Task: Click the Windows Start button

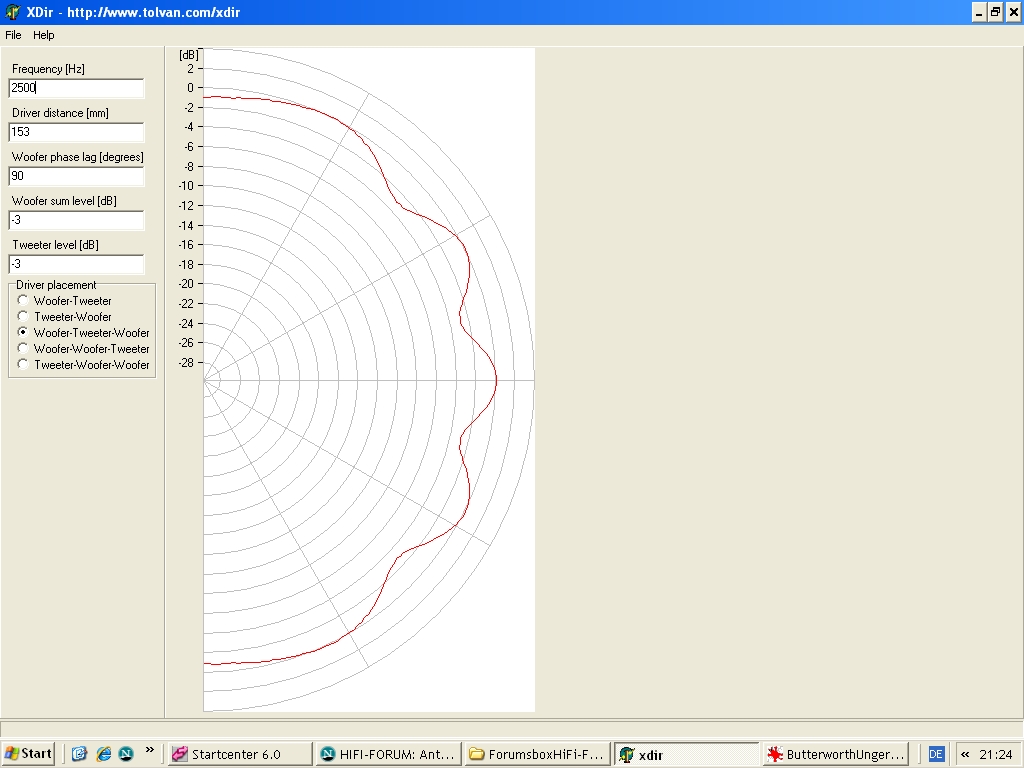Action: (x=28, y=754)
